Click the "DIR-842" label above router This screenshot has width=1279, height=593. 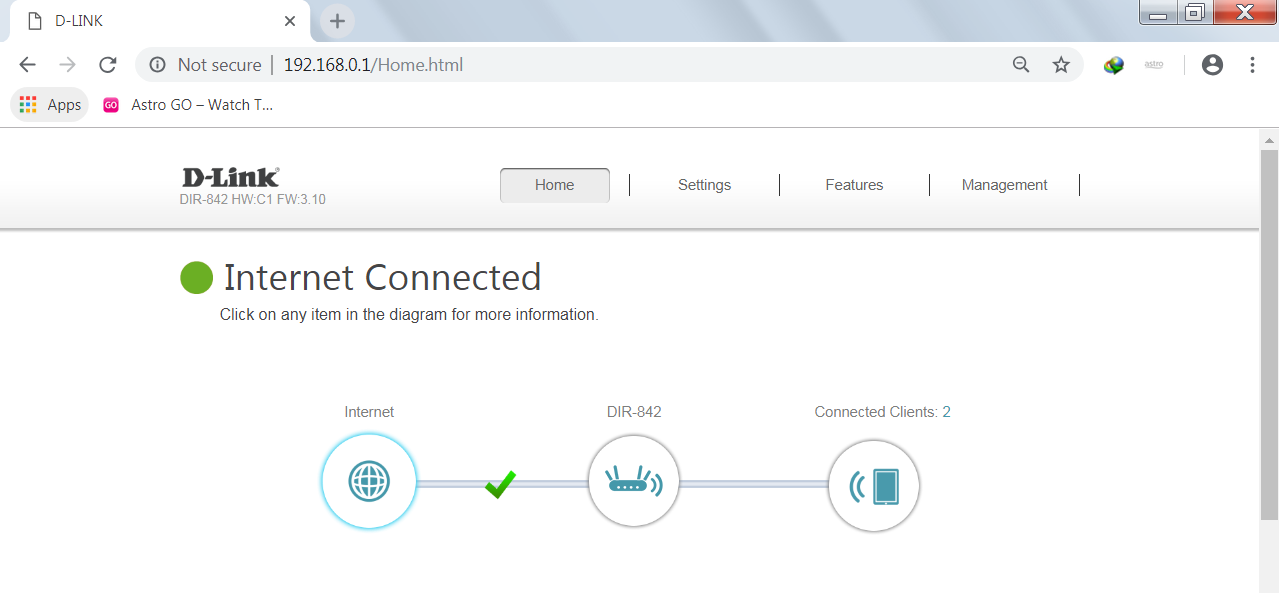pos(634,412)
